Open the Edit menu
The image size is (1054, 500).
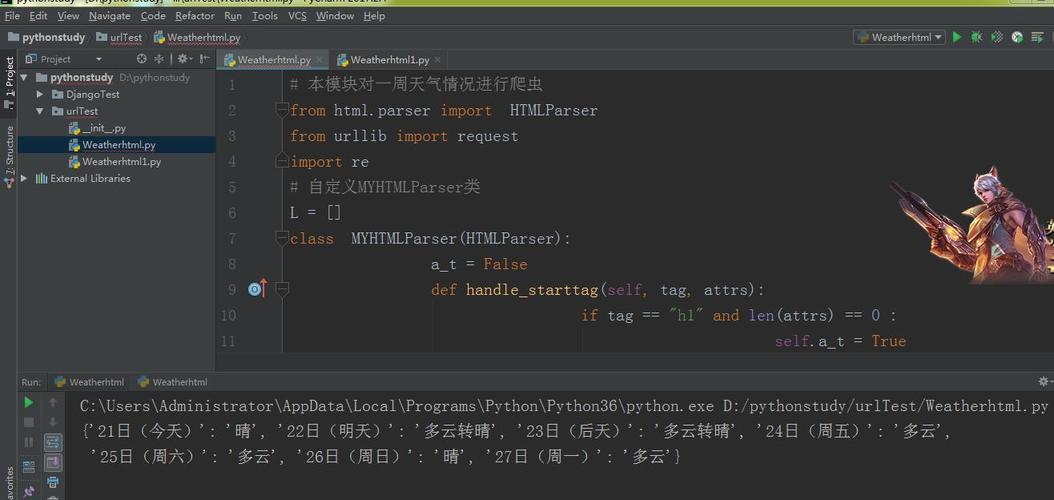[x=38, y=15]
